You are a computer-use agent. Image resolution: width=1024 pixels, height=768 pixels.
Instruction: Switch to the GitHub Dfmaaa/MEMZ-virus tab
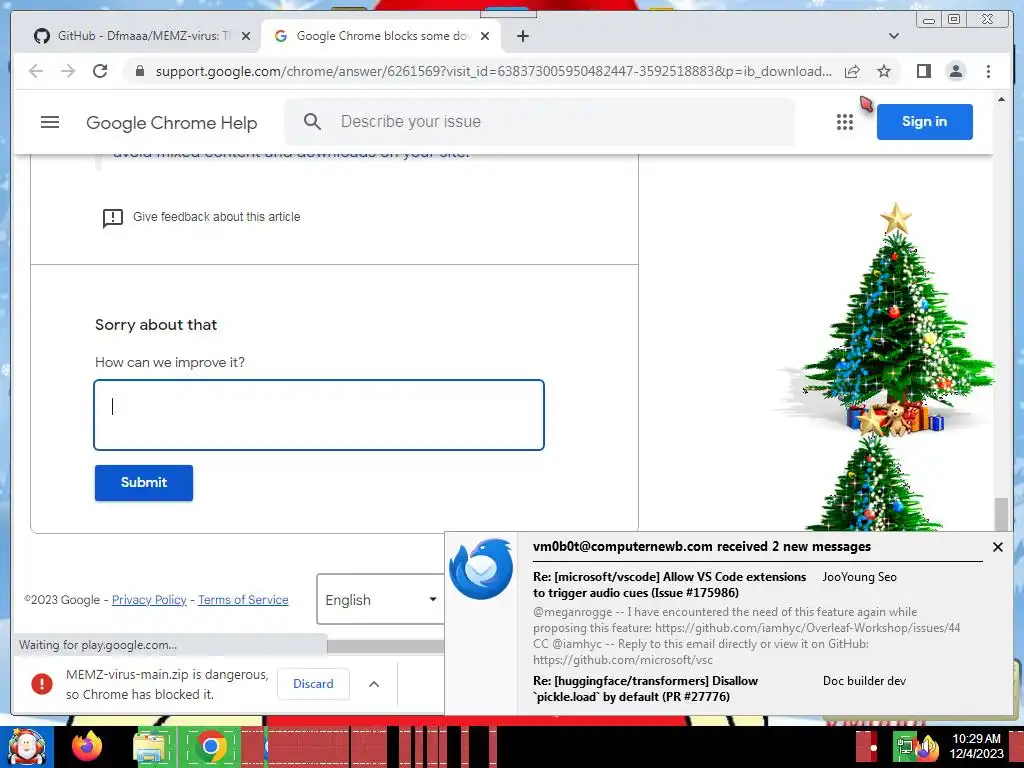135,36
